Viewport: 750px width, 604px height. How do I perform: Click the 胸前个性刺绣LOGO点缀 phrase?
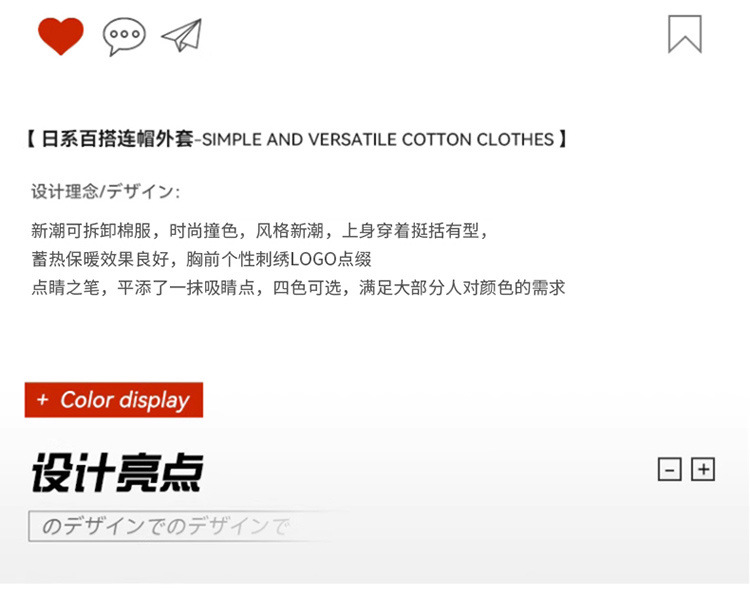point(279,259)
